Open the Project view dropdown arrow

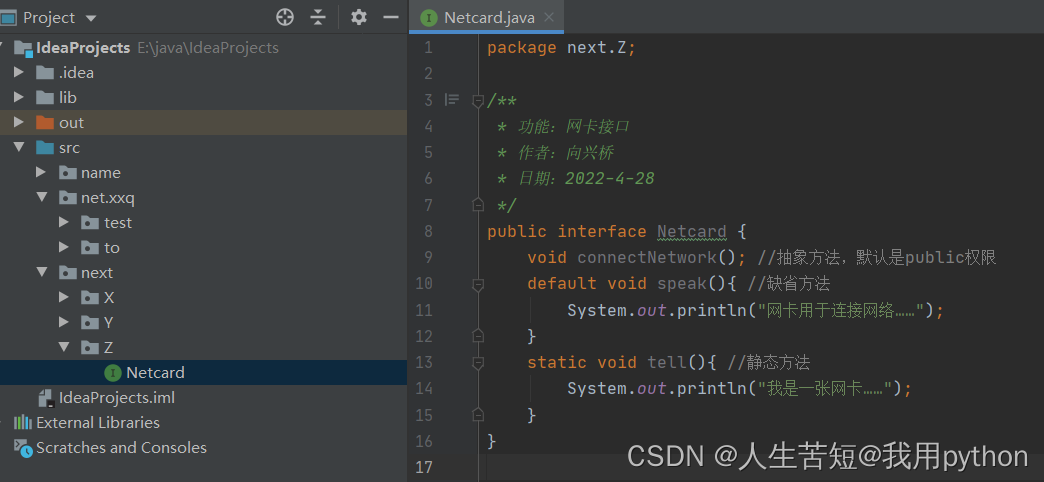[x=91, y=18]
